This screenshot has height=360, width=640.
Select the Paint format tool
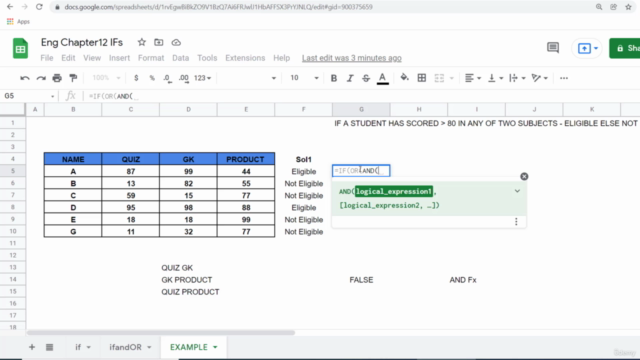tap(73, 78)
